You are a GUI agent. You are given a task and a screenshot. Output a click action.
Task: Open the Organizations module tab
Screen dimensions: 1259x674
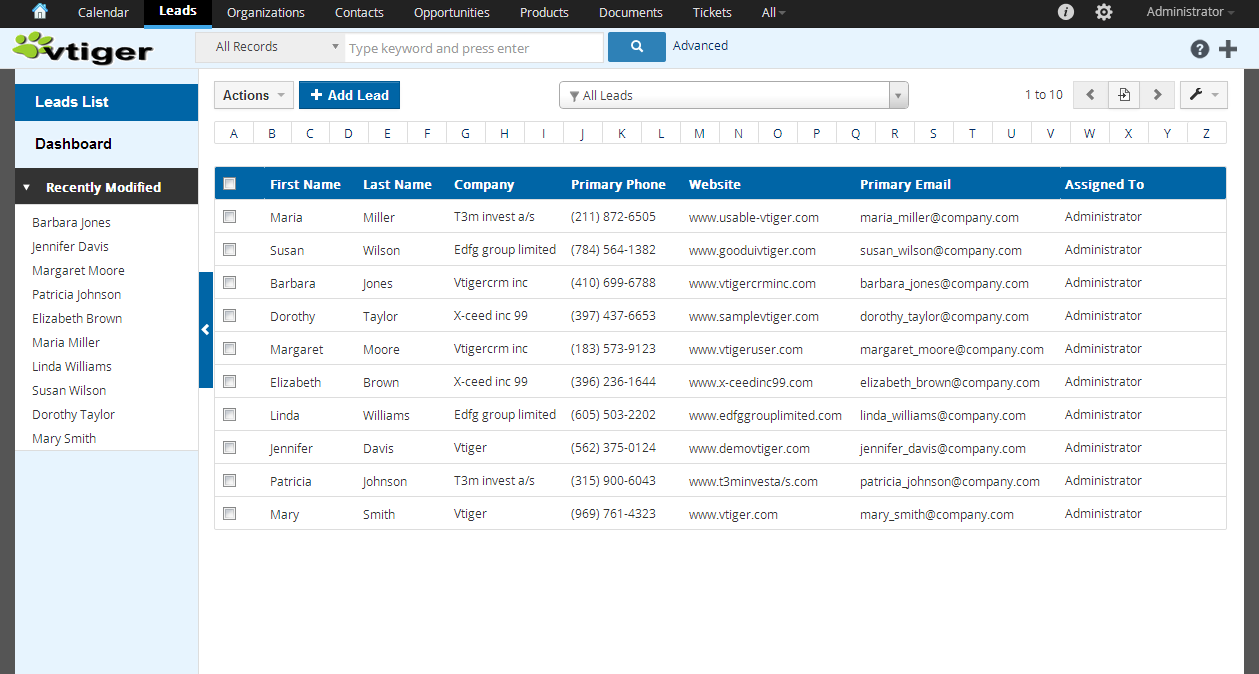tap(266, 13)
